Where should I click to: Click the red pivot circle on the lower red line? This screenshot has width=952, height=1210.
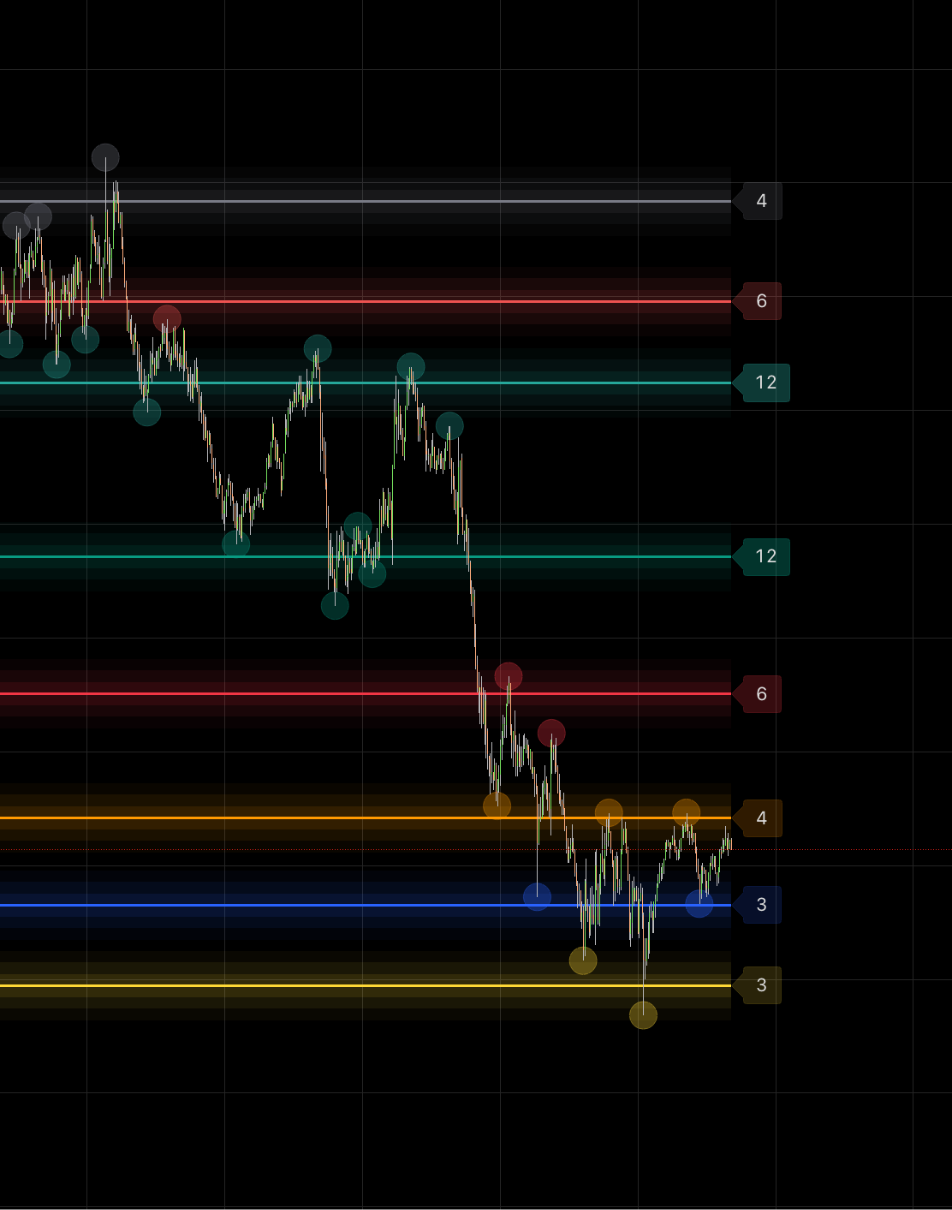pos(508,676)
